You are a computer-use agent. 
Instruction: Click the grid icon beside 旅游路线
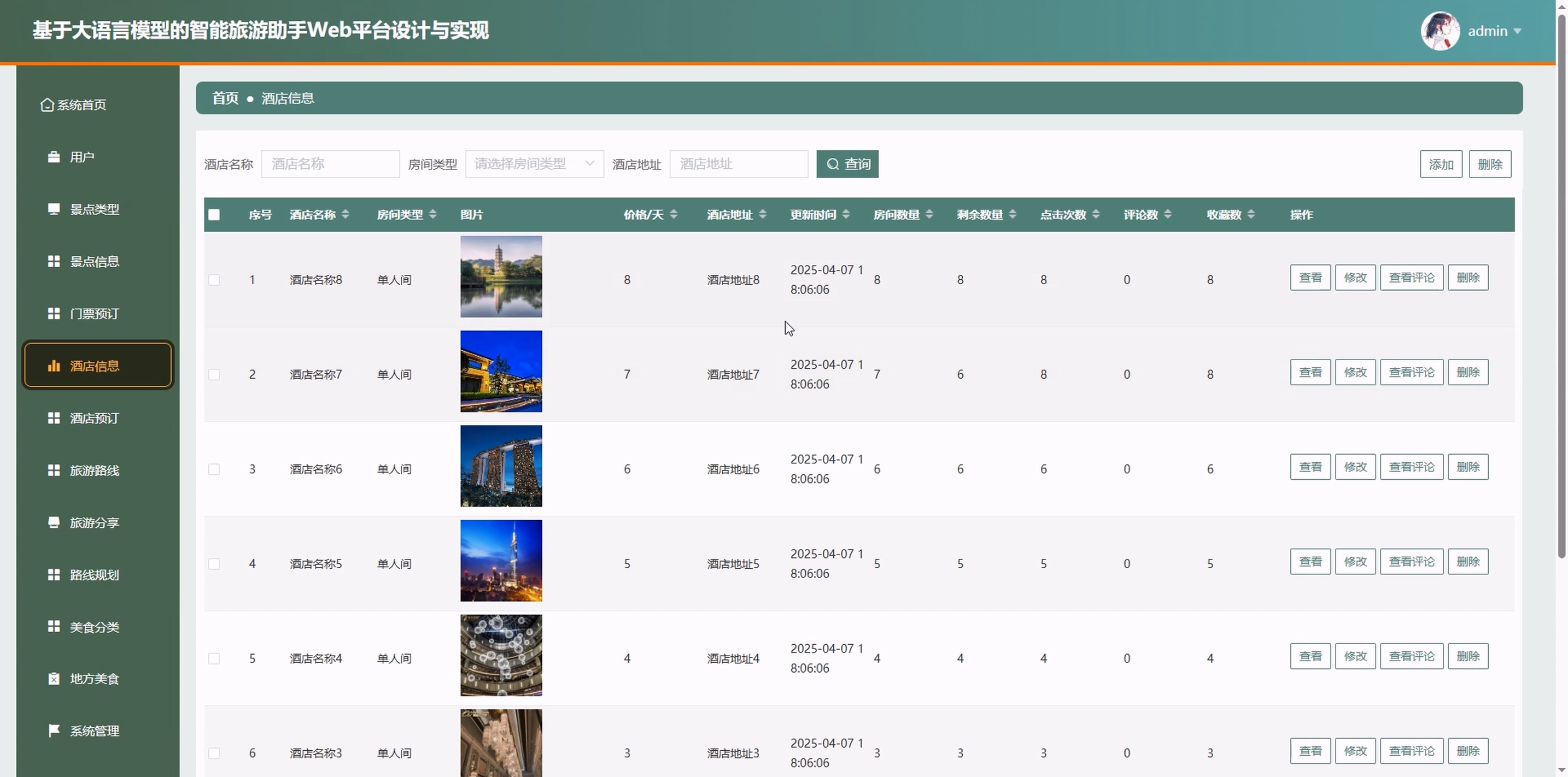click(54, 470)
